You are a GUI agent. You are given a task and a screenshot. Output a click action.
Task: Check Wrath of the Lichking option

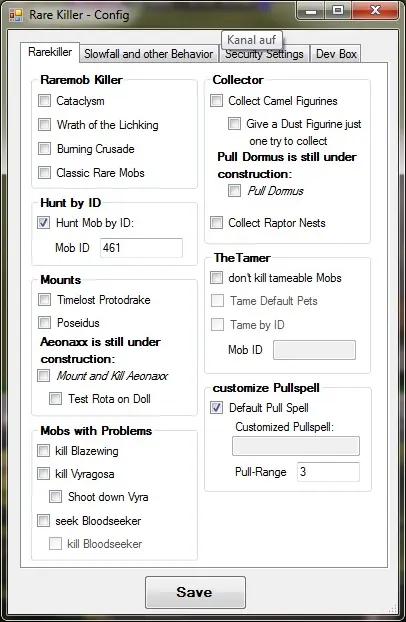click(x=44, y=125)
